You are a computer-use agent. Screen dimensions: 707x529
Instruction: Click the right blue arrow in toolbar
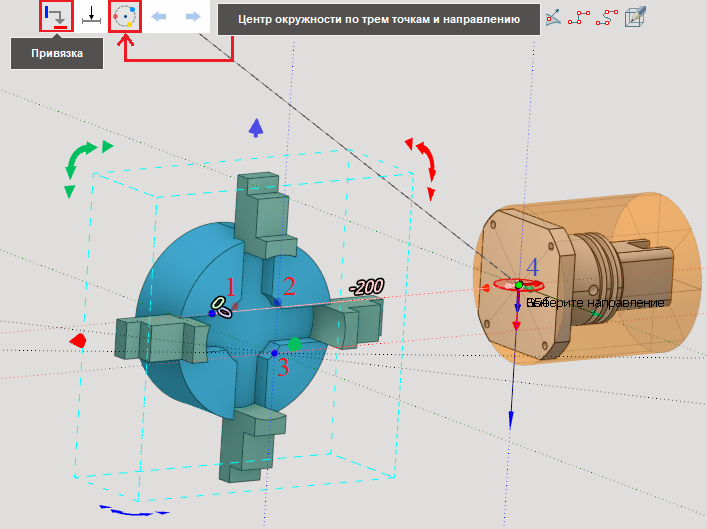(192, 18)
